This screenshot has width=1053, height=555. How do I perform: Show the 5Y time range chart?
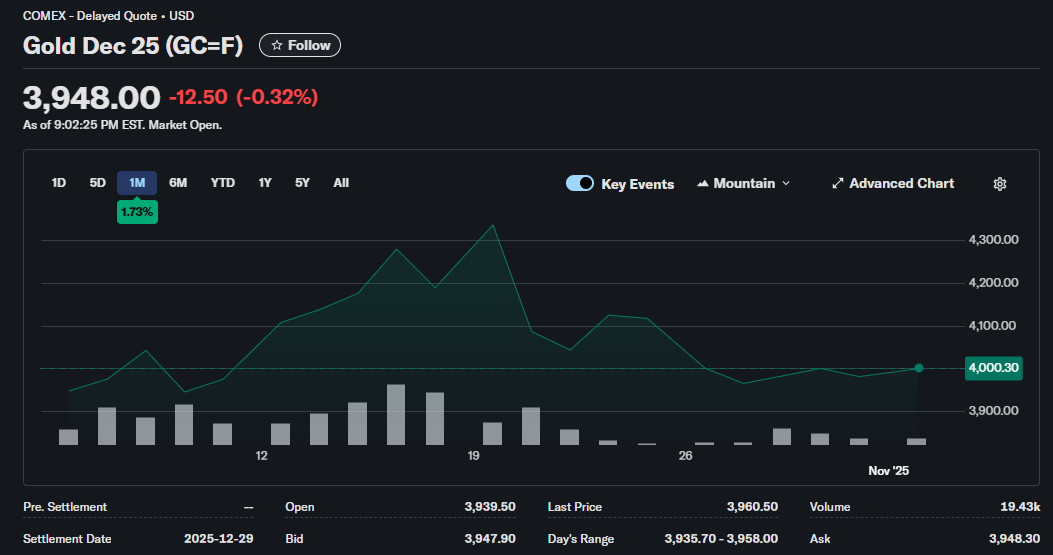[x=302, y=183]
